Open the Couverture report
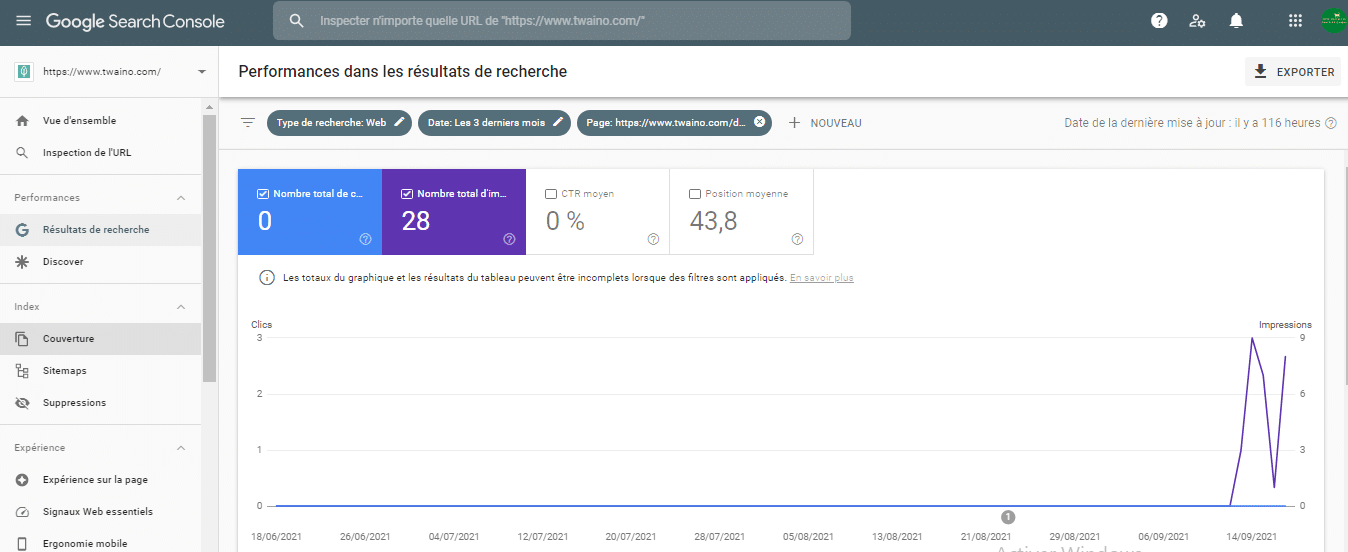1348x552 pixels. (100, 339)
